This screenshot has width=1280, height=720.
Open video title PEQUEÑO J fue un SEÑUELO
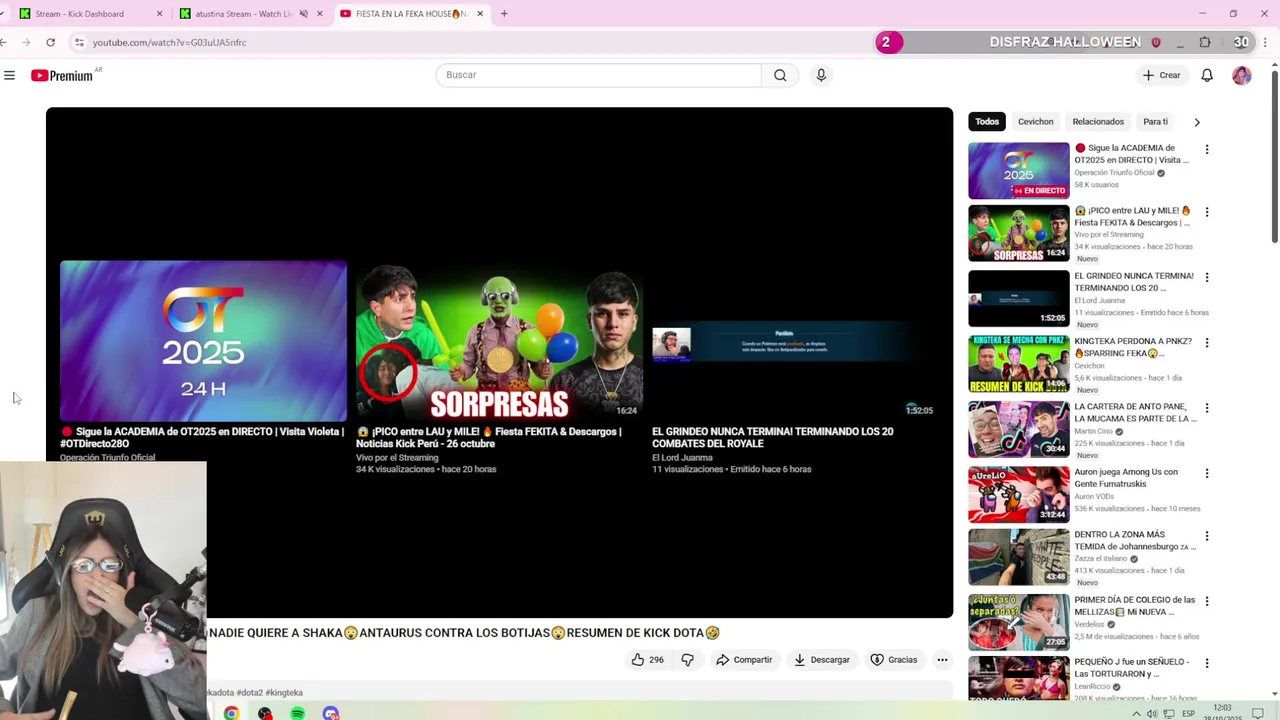(1132, 667)
